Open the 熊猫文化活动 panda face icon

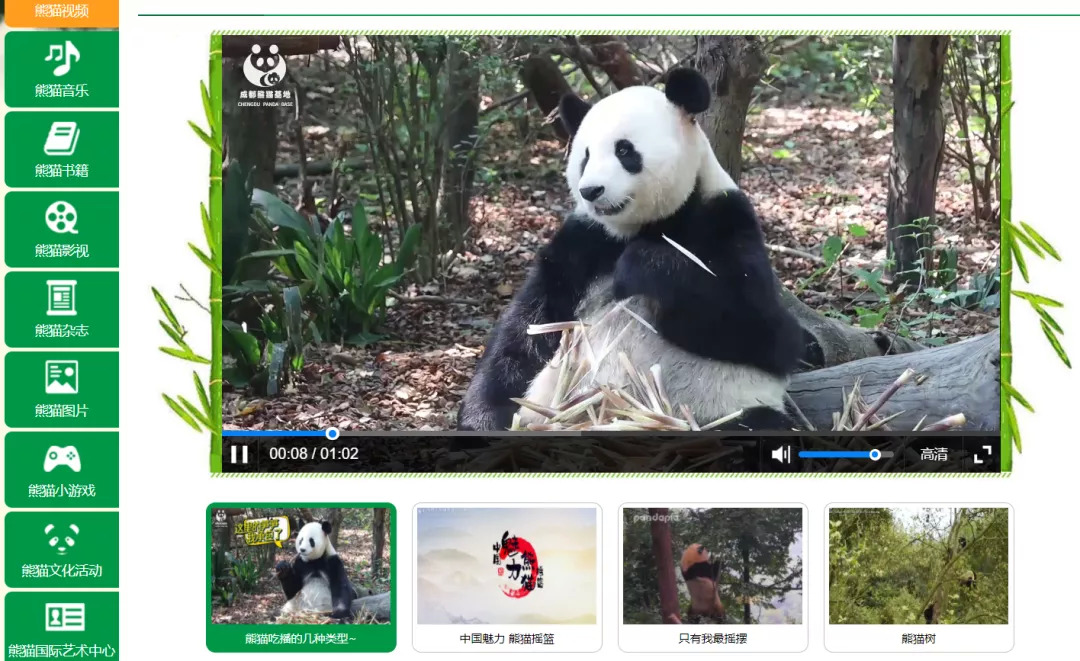pyautogui.click(x=62, y=539)
